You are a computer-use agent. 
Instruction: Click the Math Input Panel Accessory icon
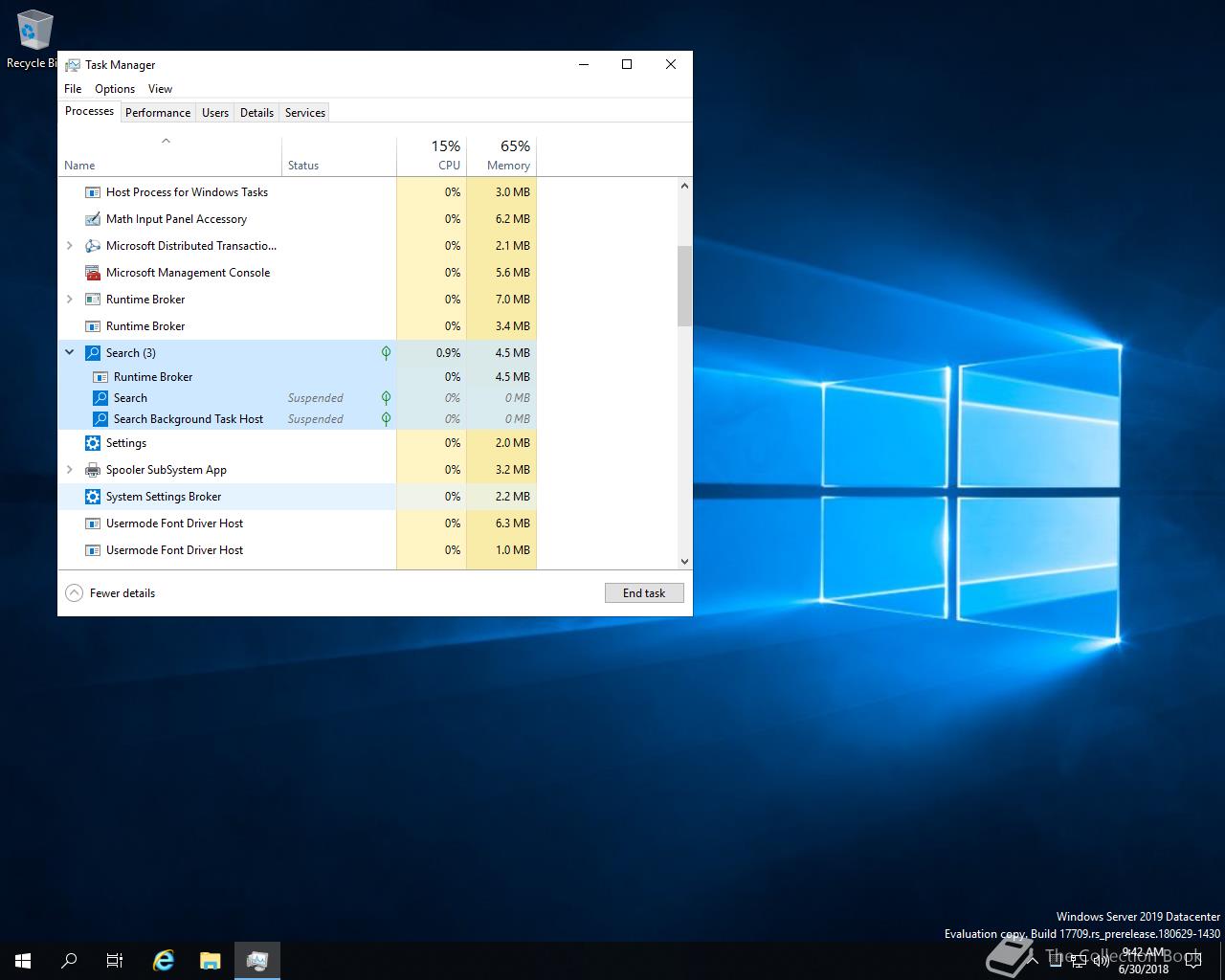coord(93,219)
